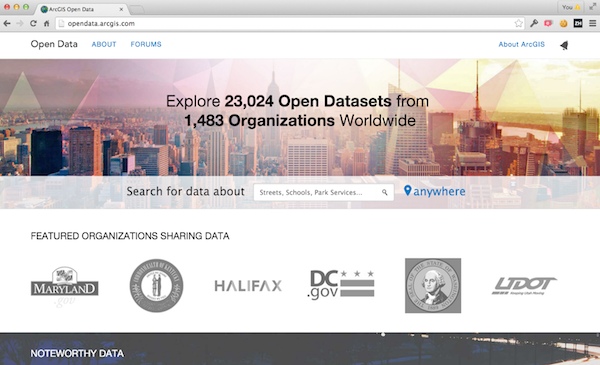Image resolution: width=600 pixels, height=365 pixels.
Task: Select the UDOT organization logo
Action: point(524,286)
